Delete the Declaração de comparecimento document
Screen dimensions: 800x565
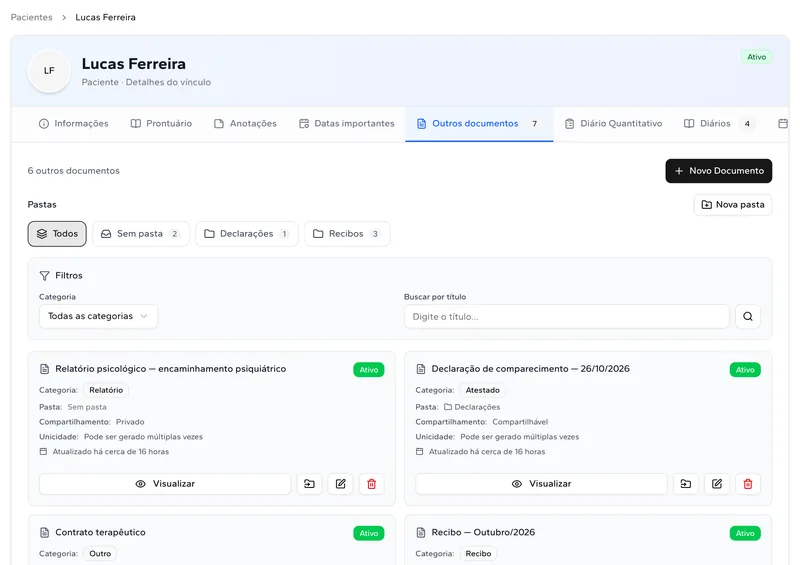748,484
